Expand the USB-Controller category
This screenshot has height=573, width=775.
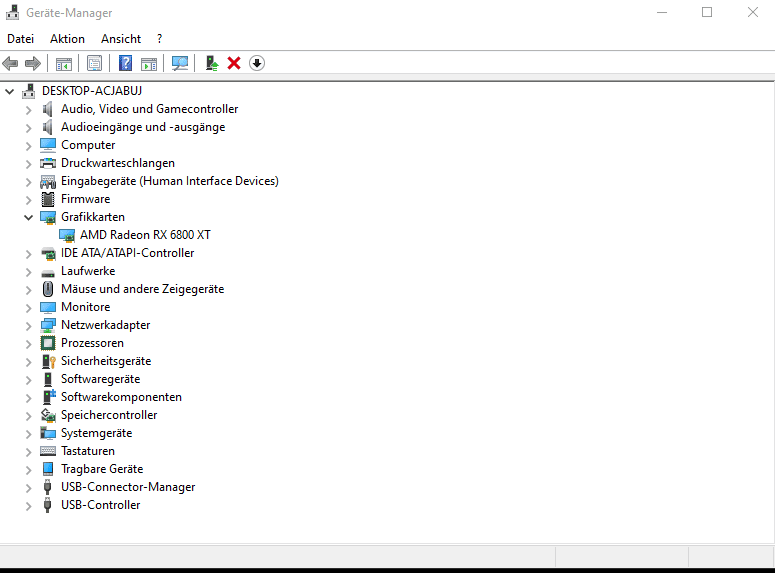pos(29,505)
